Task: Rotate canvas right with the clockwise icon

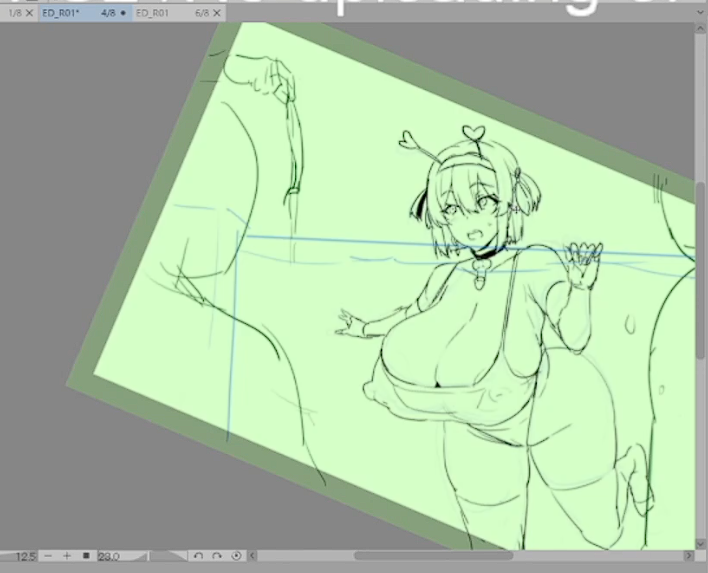Action: (217, 556)
